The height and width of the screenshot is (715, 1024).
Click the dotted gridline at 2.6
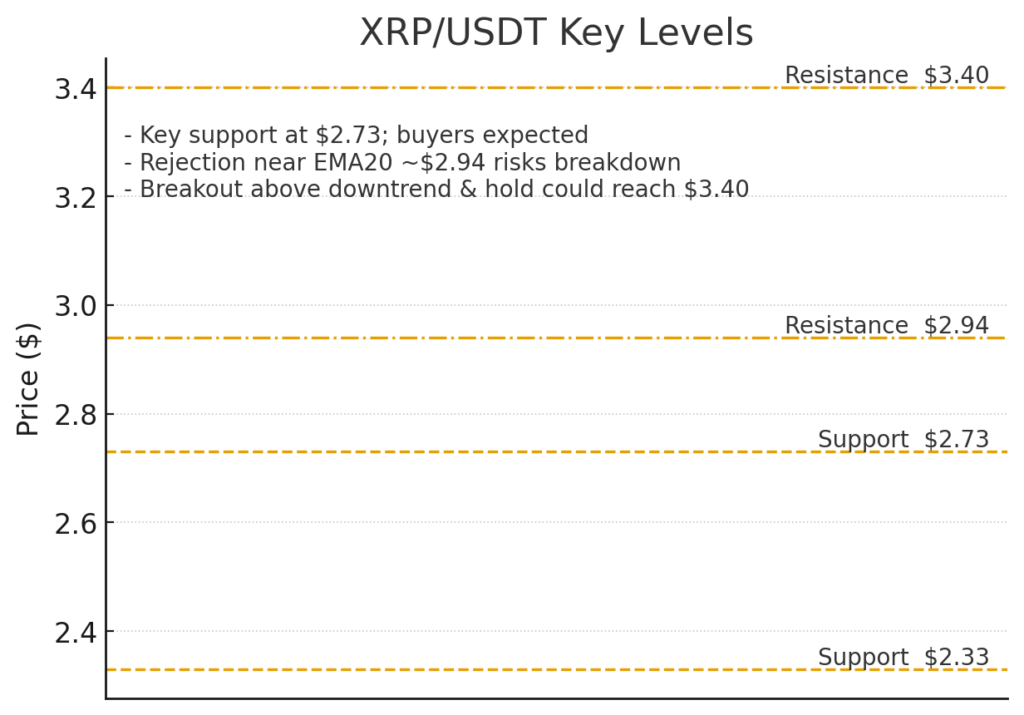[x=556, y=522]
